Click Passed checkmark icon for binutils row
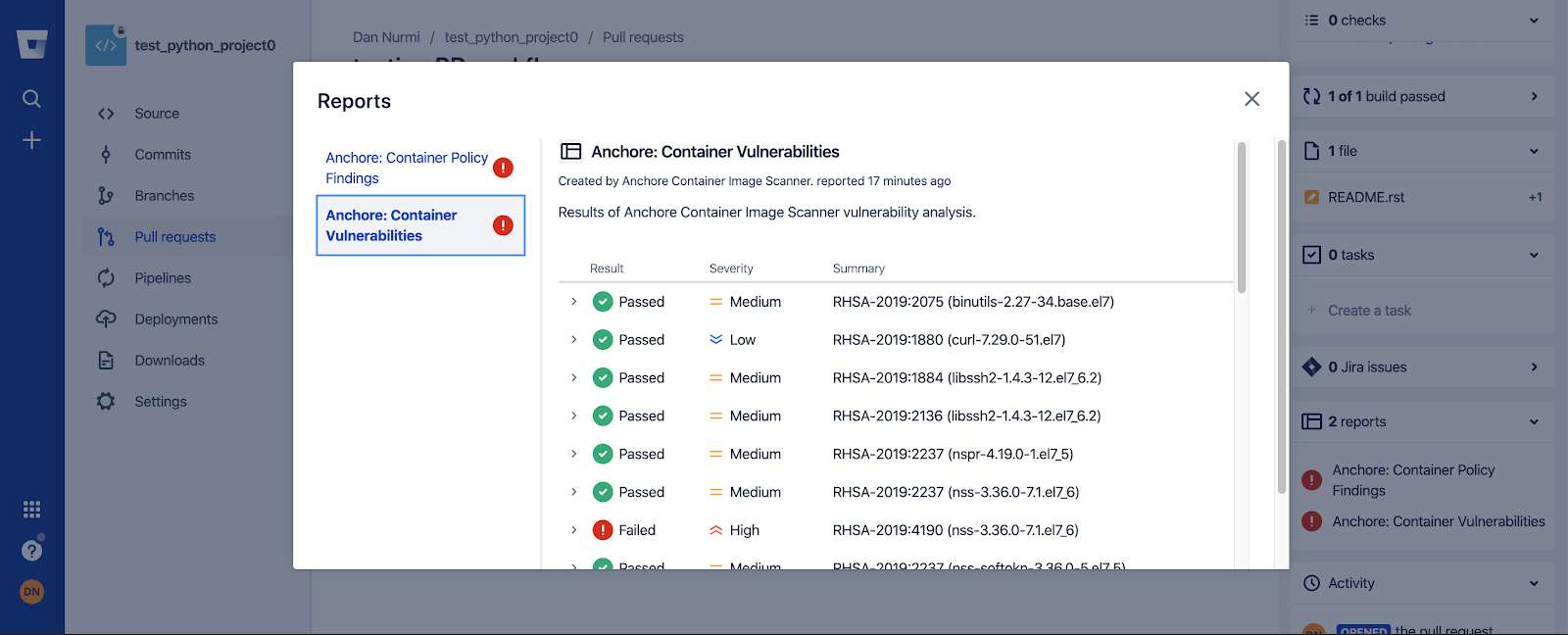The width and height of the screenshot is (1568, 635). point(603,302)
